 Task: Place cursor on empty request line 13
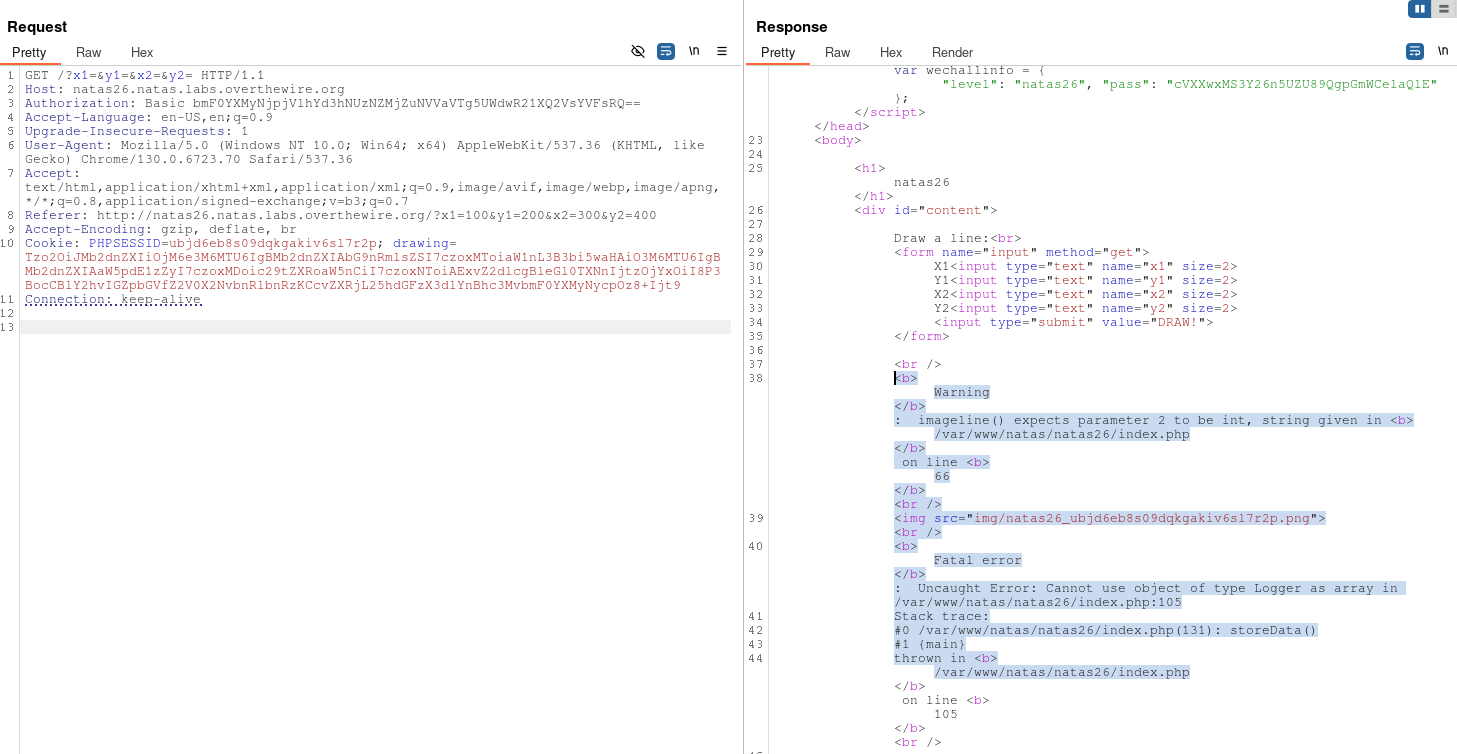click(375, 327)
